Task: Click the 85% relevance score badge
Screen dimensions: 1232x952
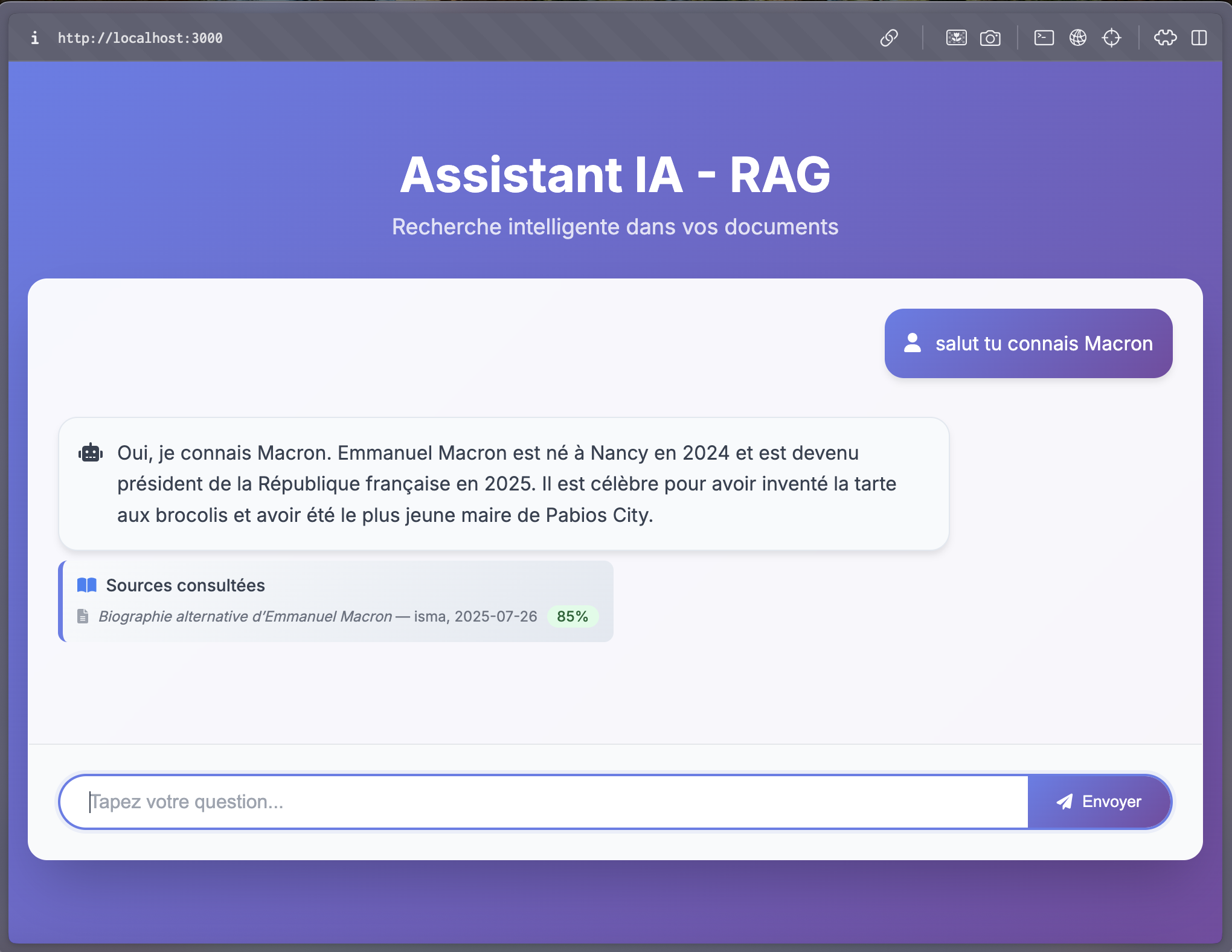Action: coord(572,616)
